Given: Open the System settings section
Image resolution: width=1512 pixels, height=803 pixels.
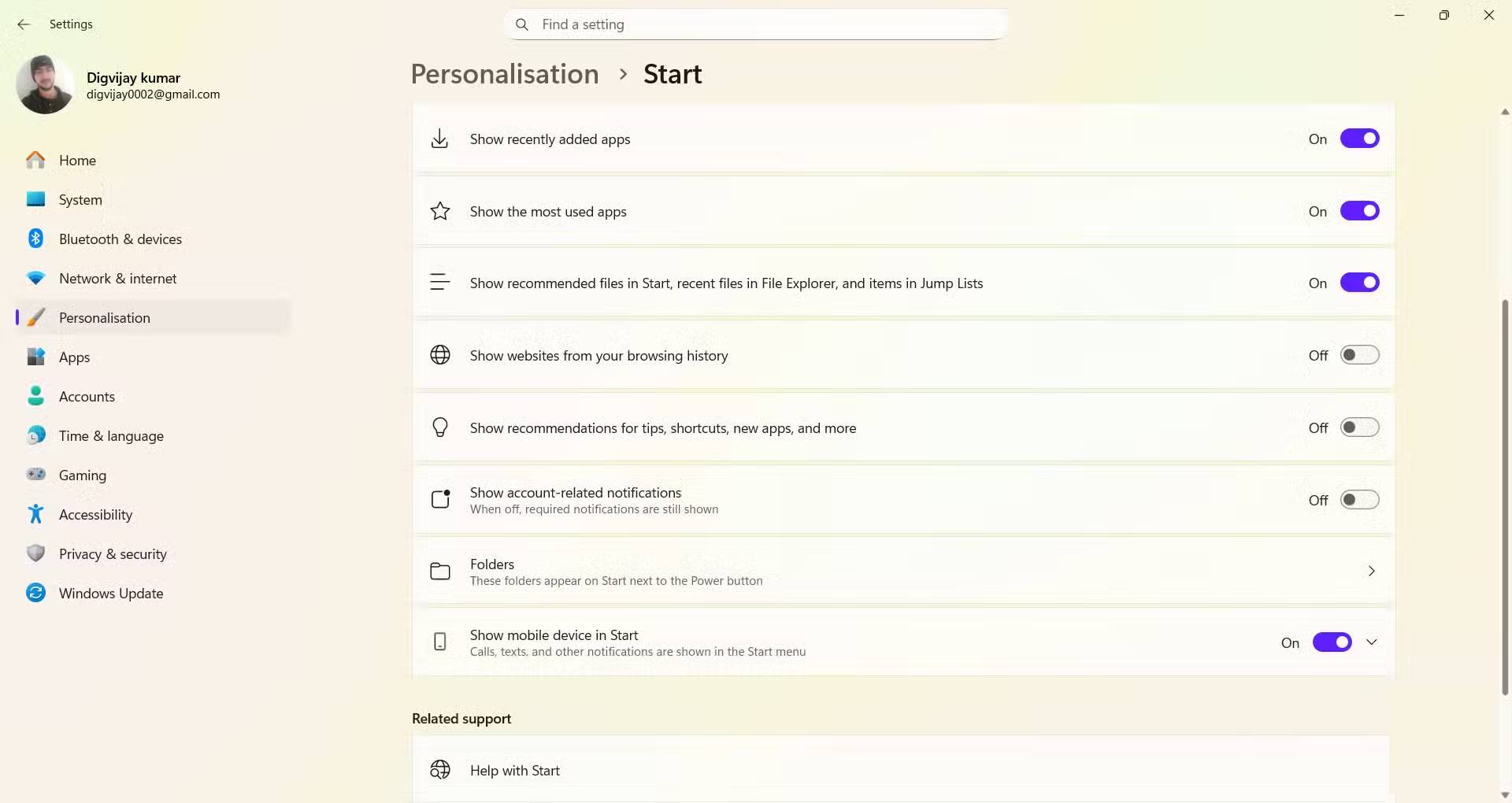Looking at the screenshot, I should click(80, 200).
